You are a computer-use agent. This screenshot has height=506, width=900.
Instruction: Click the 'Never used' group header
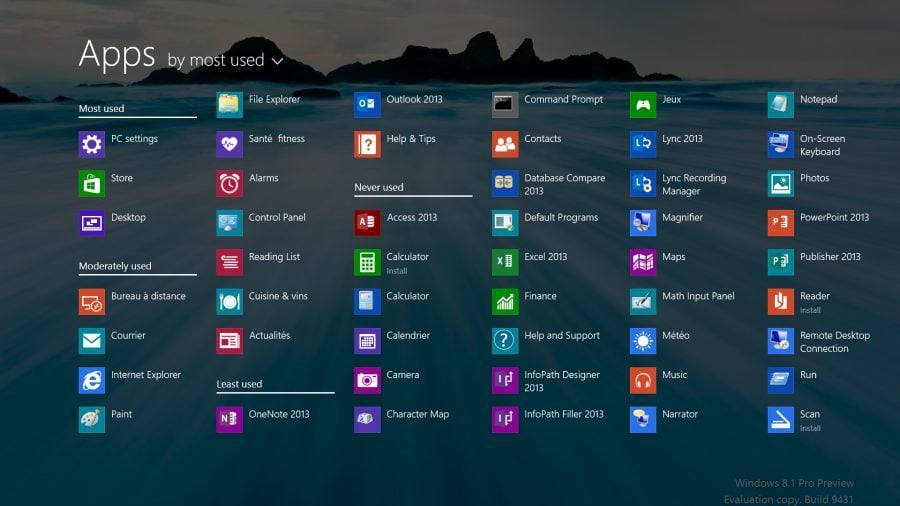point(379,188)
